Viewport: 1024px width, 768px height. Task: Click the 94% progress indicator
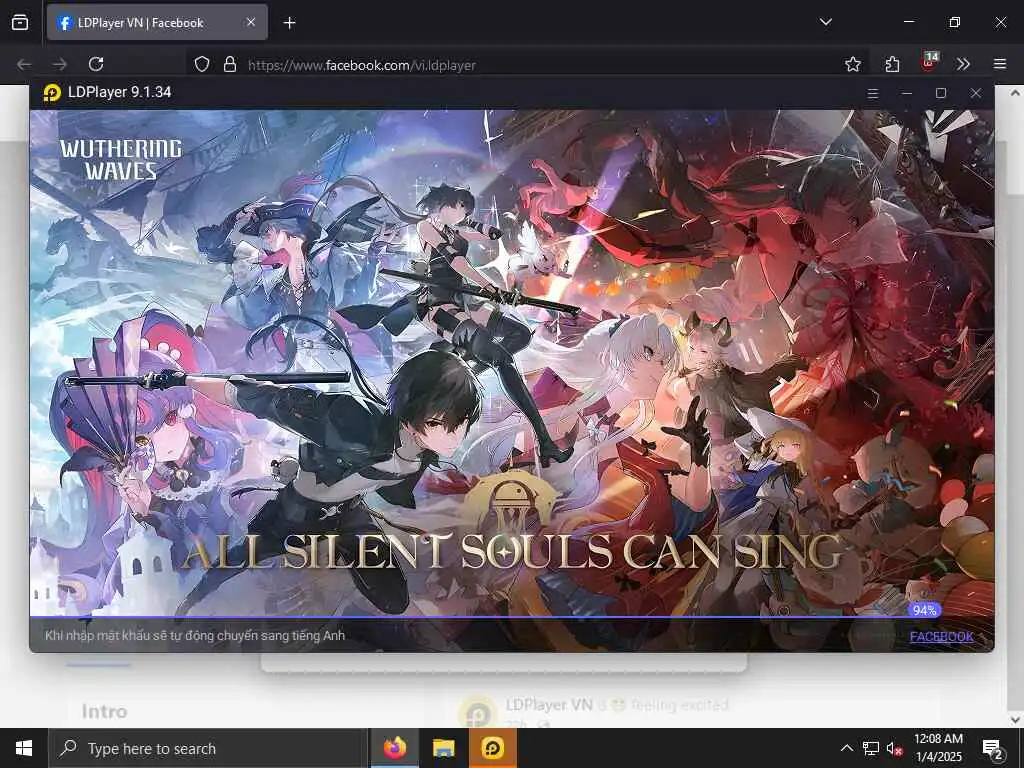(x=925, y=610)
